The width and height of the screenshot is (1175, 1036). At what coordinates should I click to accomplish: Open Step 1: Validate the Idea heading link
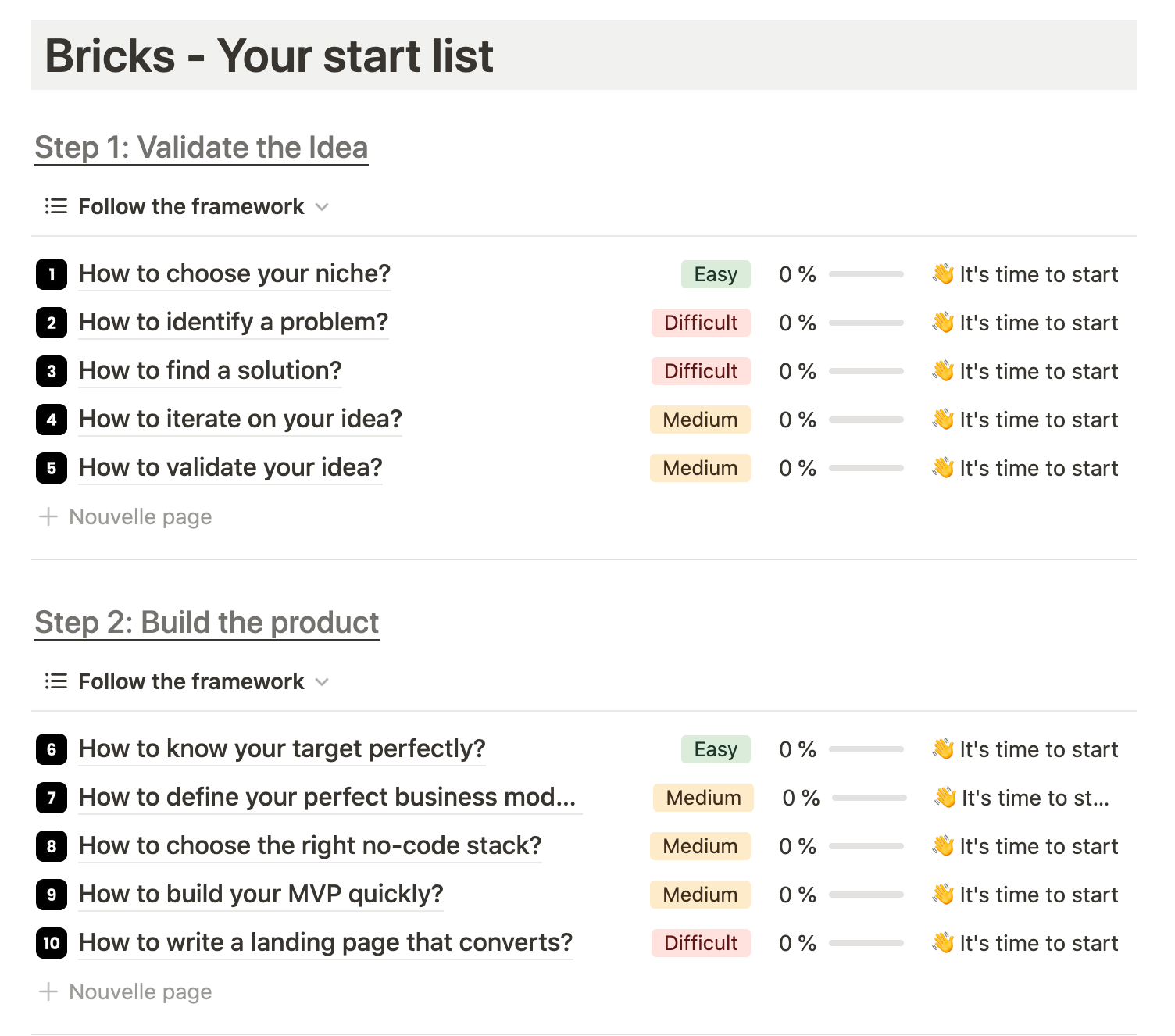202,148
